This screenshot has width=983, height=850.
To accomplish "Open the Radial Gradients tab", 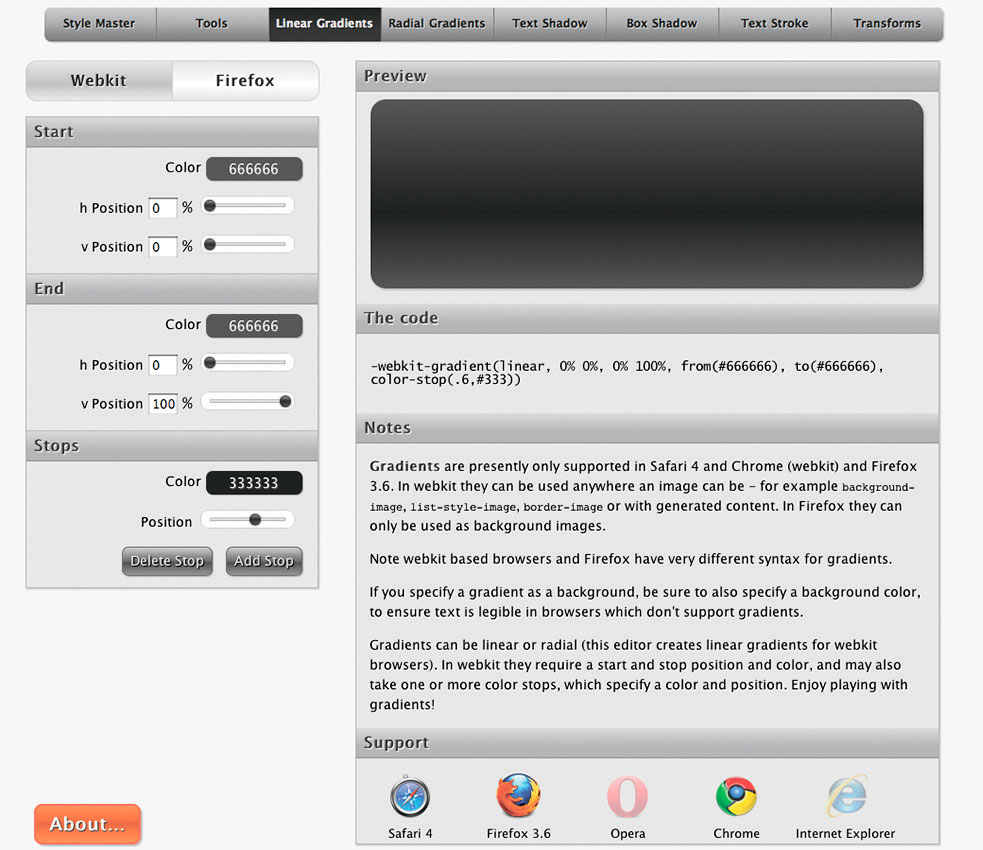I will click(437, 24).
